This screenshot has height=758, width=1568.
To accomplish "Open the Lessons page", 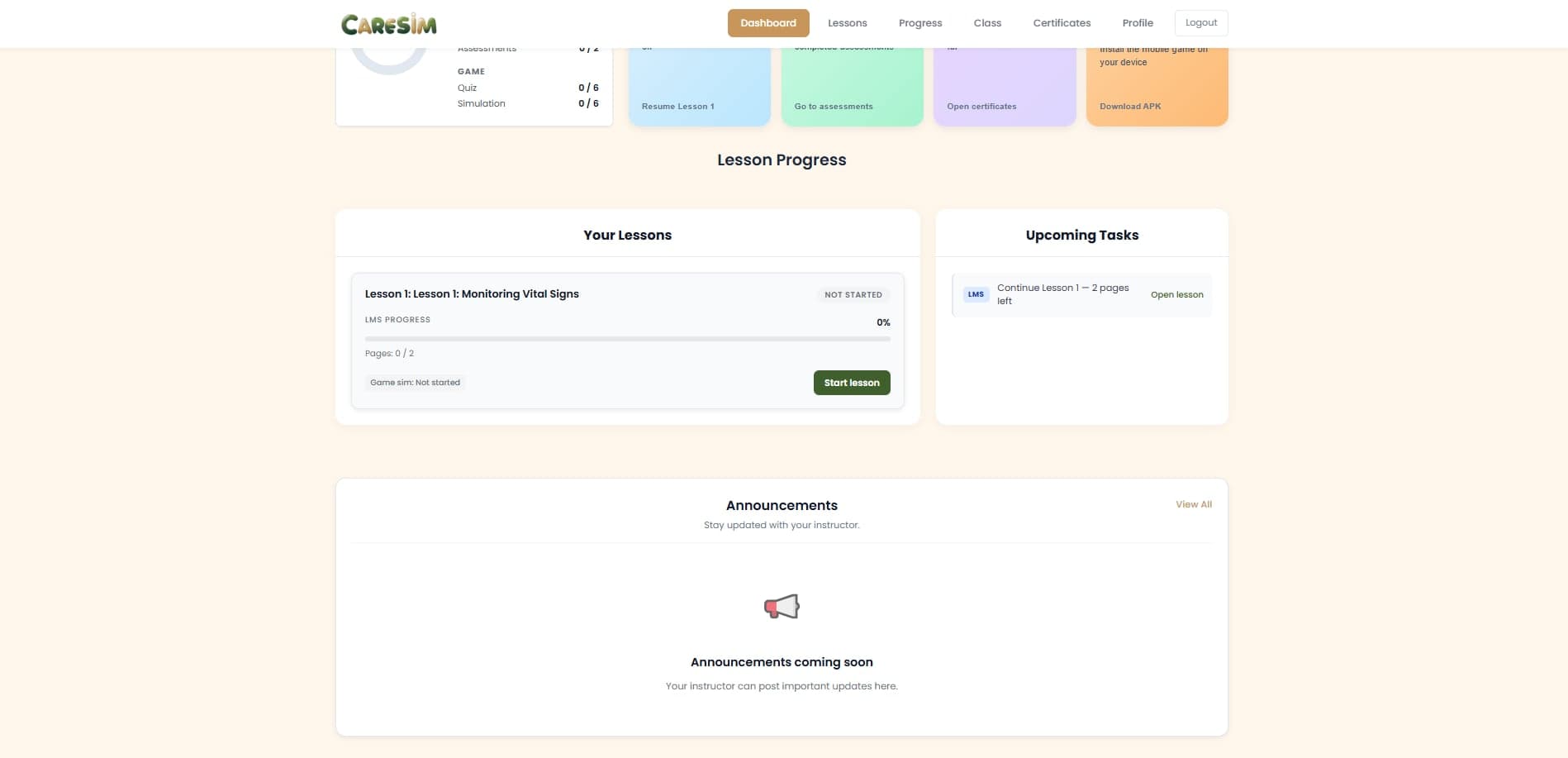I will (x=847, y=22).
